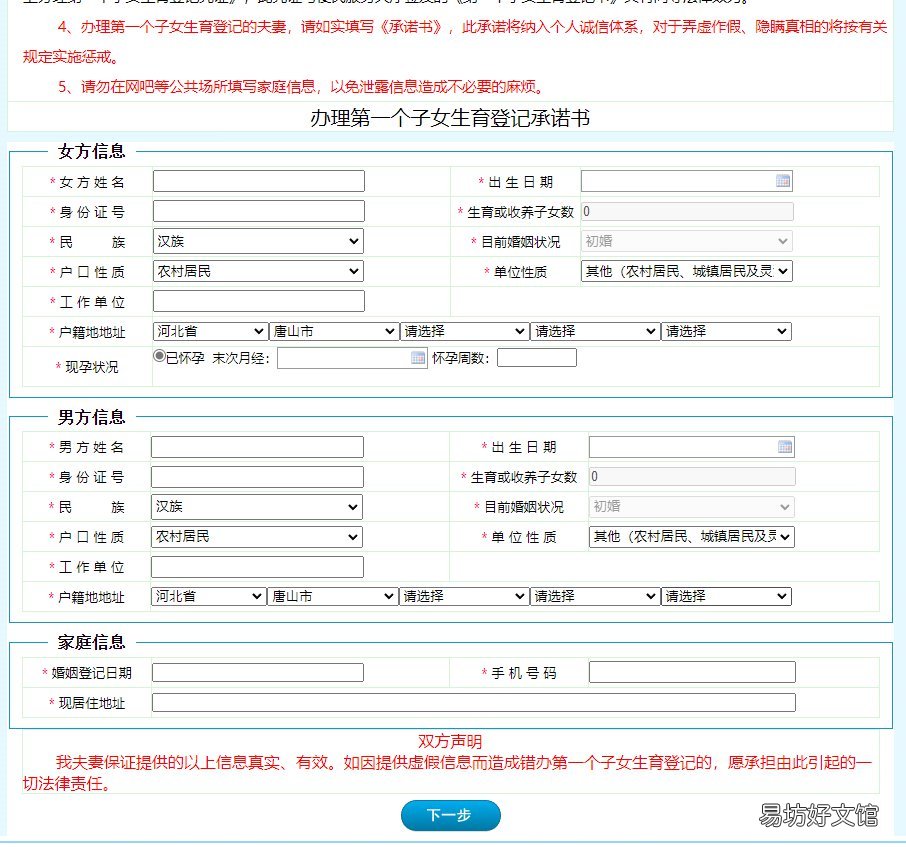This screenshot has width=906, height=847.
Task: Click woman's 生育或收养子女数 field
Action: 687,211
